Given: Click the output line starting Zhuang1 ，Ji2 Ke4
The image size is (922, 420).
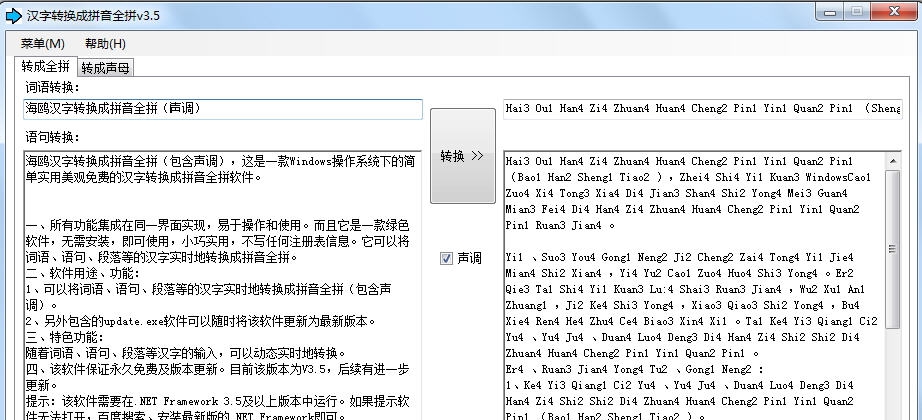Looking at the screenshot, I should (682, 305).
